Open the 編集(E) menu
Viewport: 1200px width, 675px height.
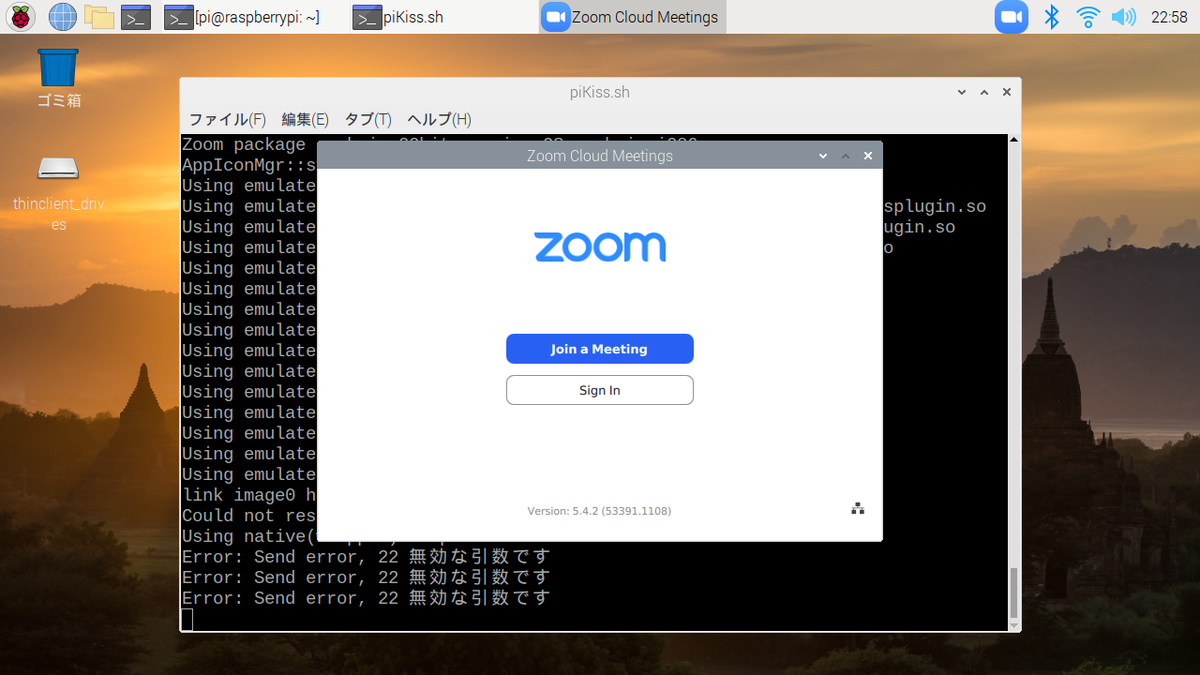(305, 119)
